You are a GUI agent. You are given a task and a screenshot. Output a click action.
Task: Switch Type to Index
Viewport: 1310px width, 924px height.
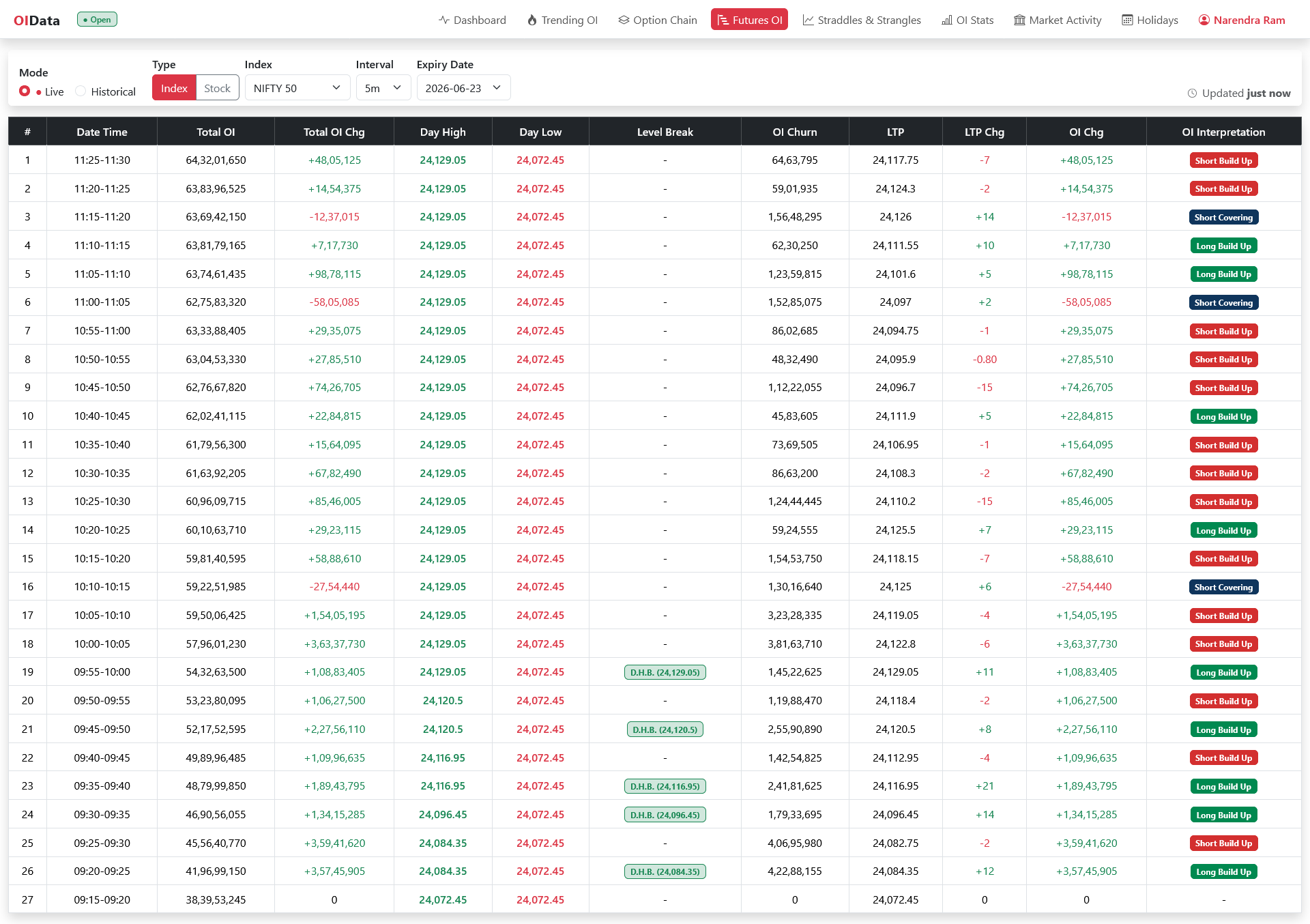pyautogui.click(x=174, y=88)
